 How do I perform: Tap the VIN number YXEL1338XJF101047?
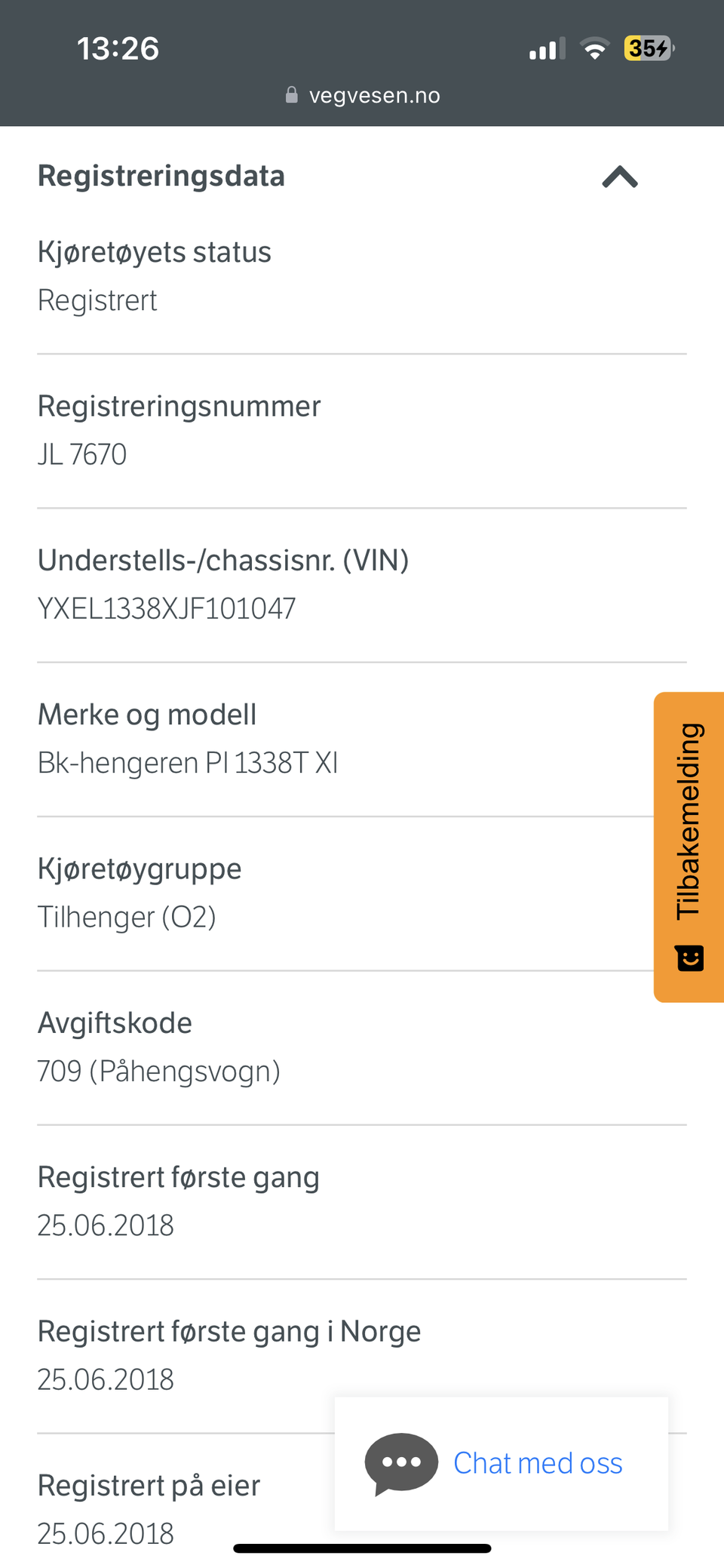[x=167, y=609]
